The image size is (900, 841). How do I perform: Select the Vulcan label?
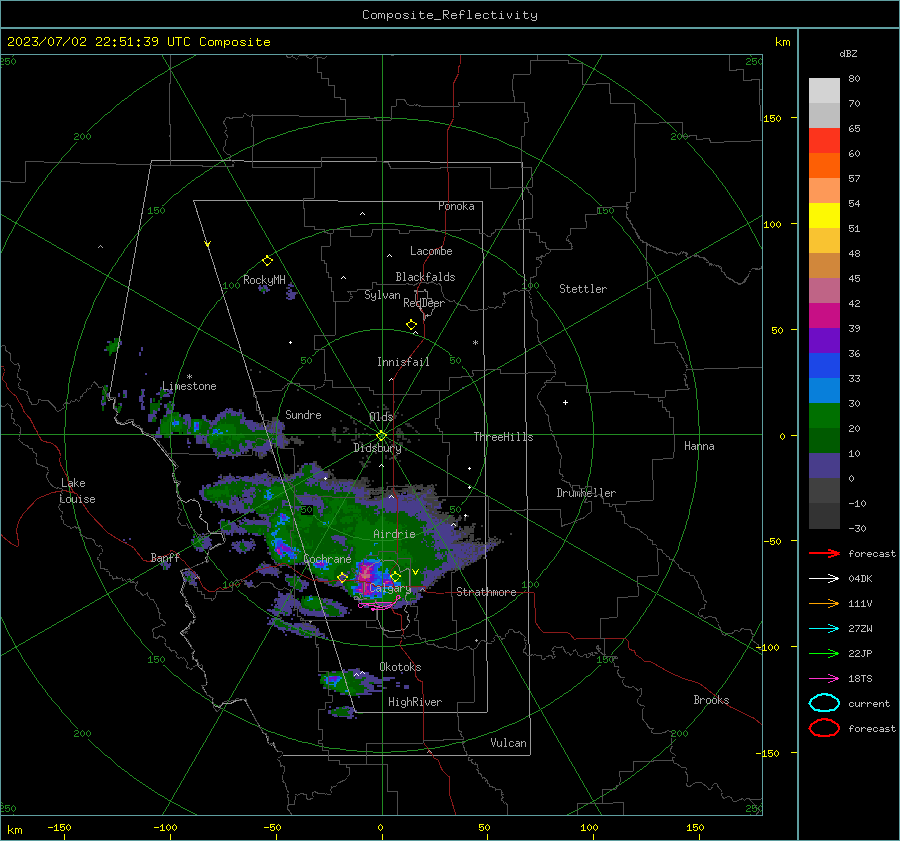(x=508, y=743)
